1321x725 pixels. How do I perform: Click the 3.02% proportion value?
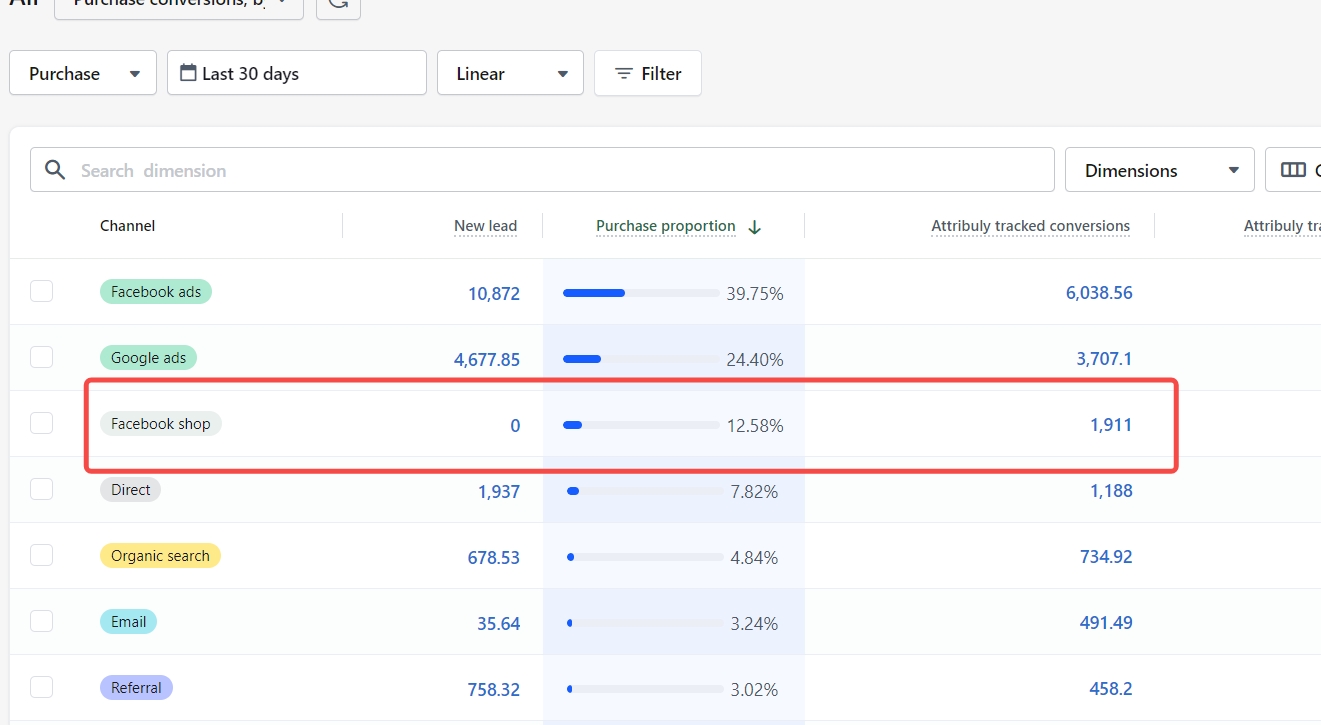tap(755, 689)
